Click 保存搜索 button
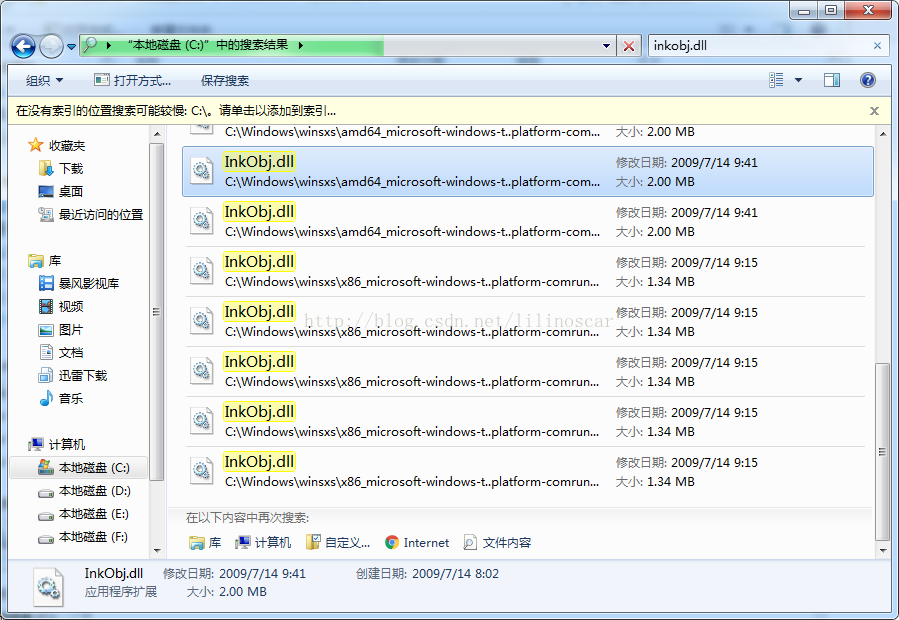The width and height of the screenshot is (899, 620). [x=225, y=81]
